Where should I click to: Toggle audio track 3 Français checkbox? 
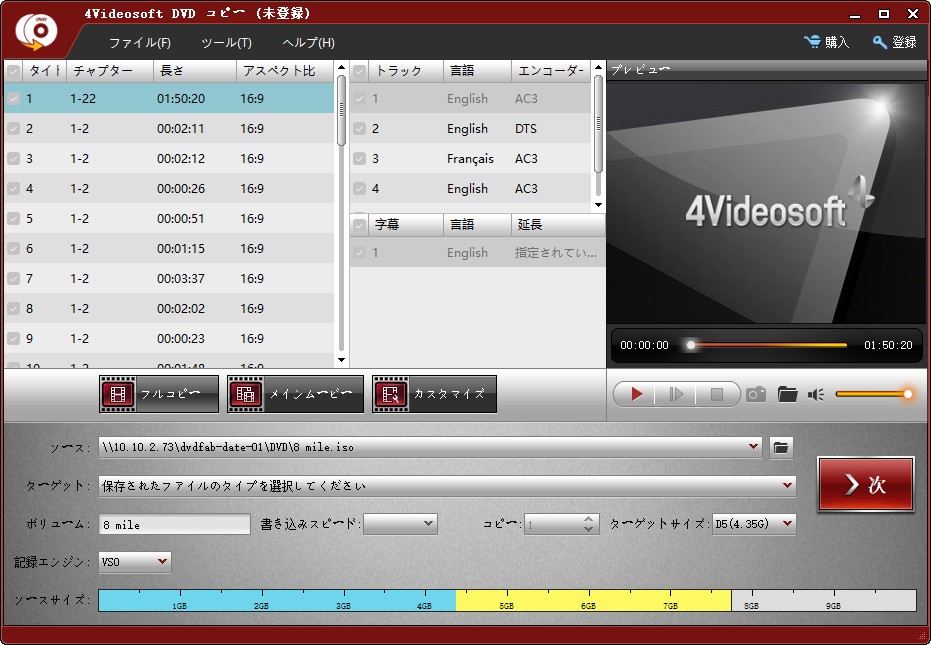click(x=359, y=159)
